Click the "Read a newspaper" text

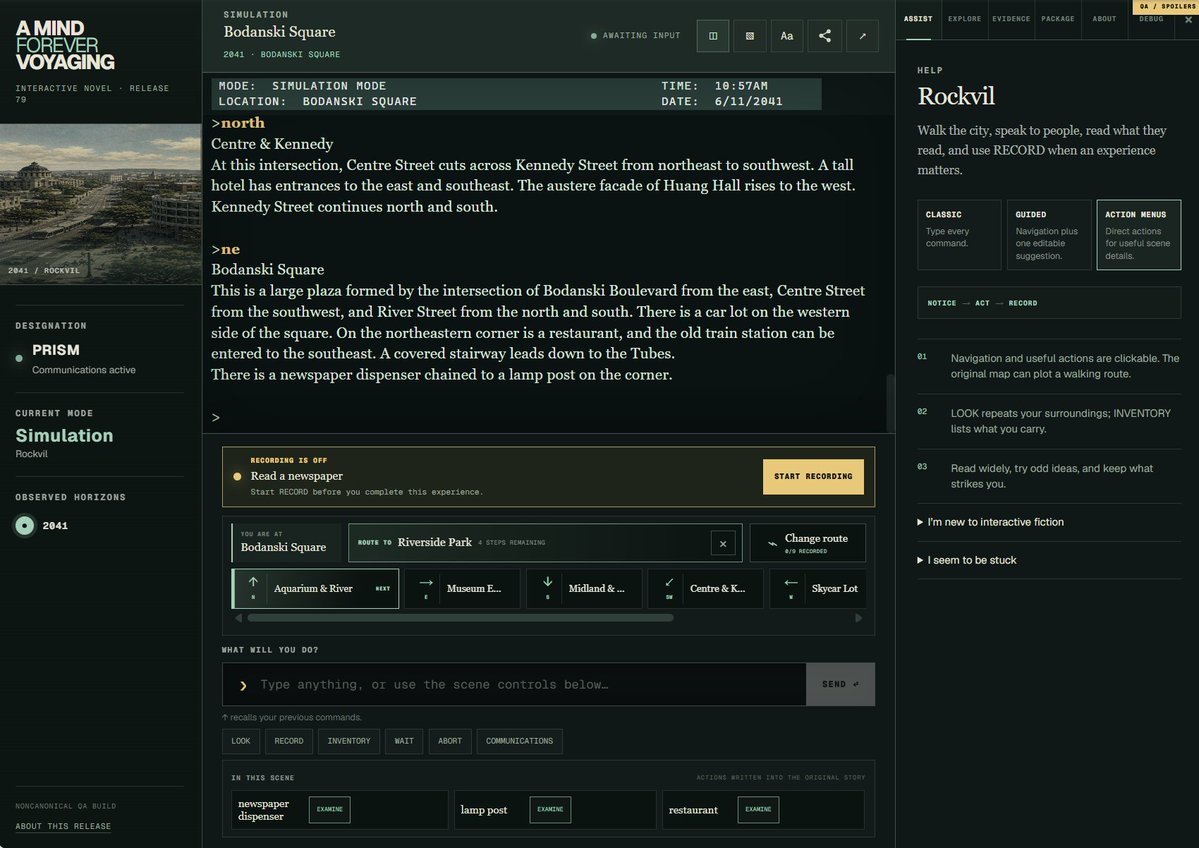297,476
